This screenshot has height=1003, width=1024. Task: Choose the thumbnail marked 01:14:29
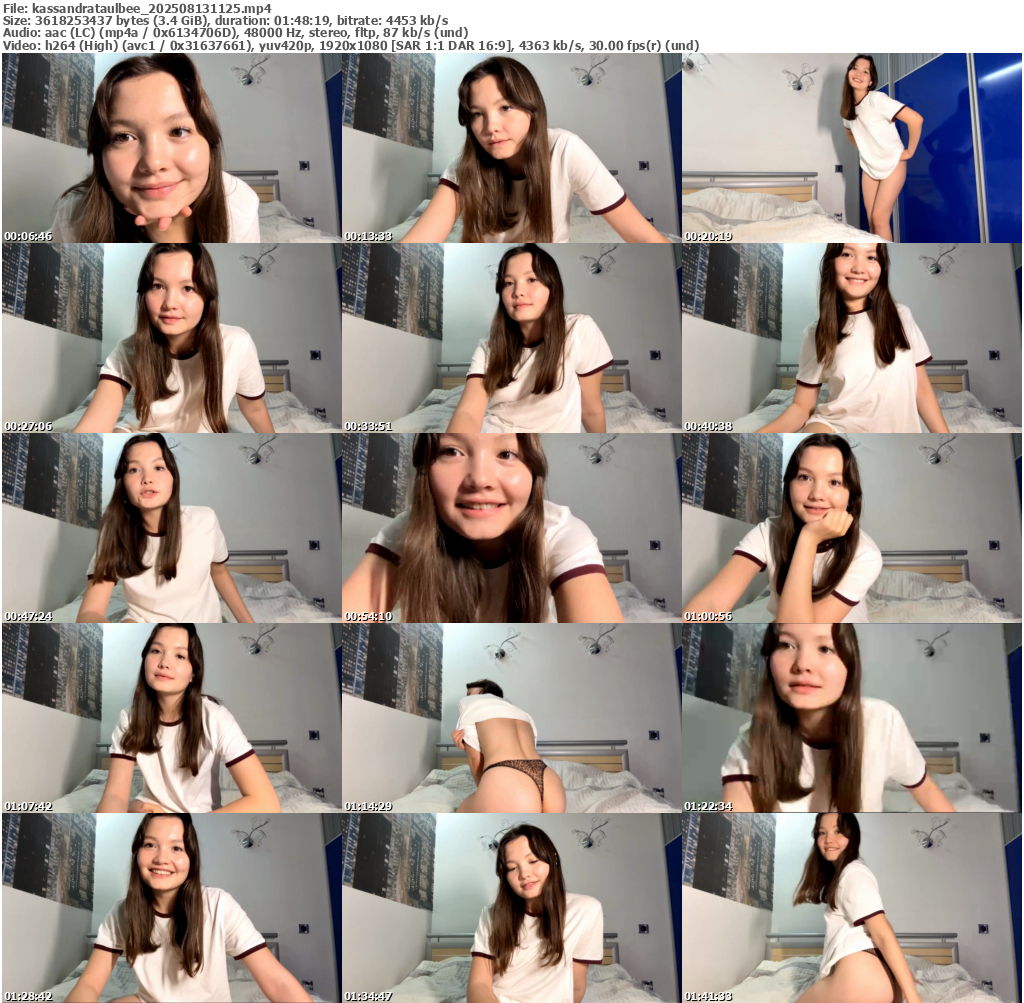pyautogui.click(x=511, y=718)
